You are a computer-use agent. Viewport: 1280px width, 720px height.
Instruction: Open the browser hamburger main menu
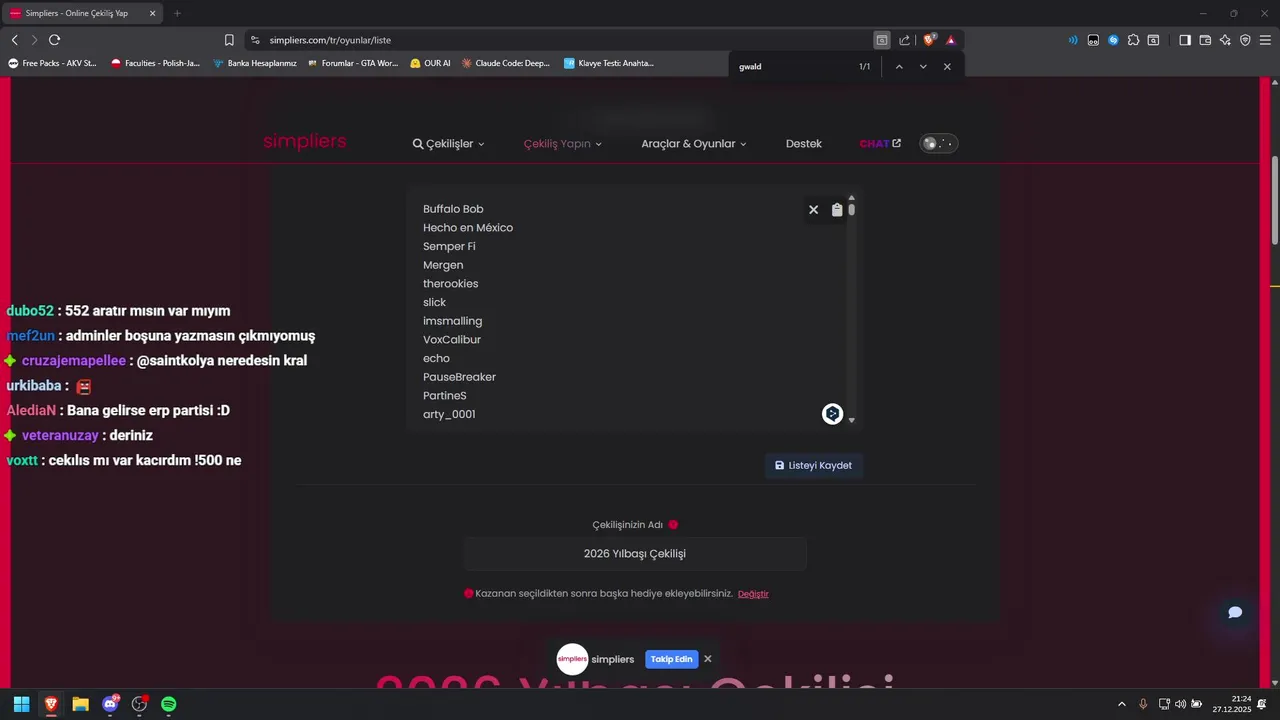click(1265, 40)
